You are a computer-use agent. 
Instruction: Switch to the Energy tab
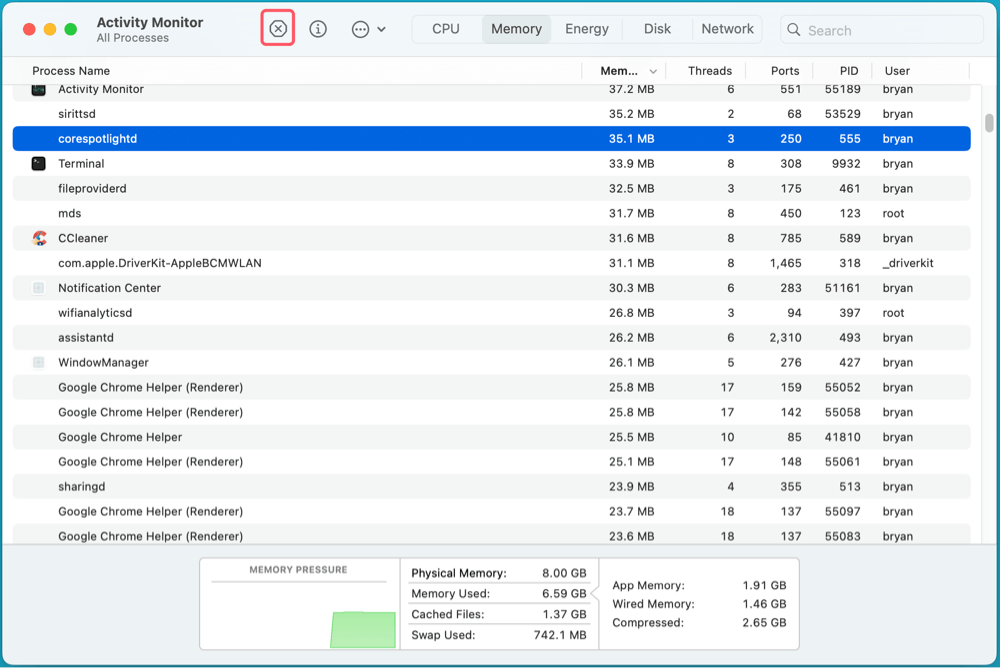pyautogui.click(x=587, y=29)
